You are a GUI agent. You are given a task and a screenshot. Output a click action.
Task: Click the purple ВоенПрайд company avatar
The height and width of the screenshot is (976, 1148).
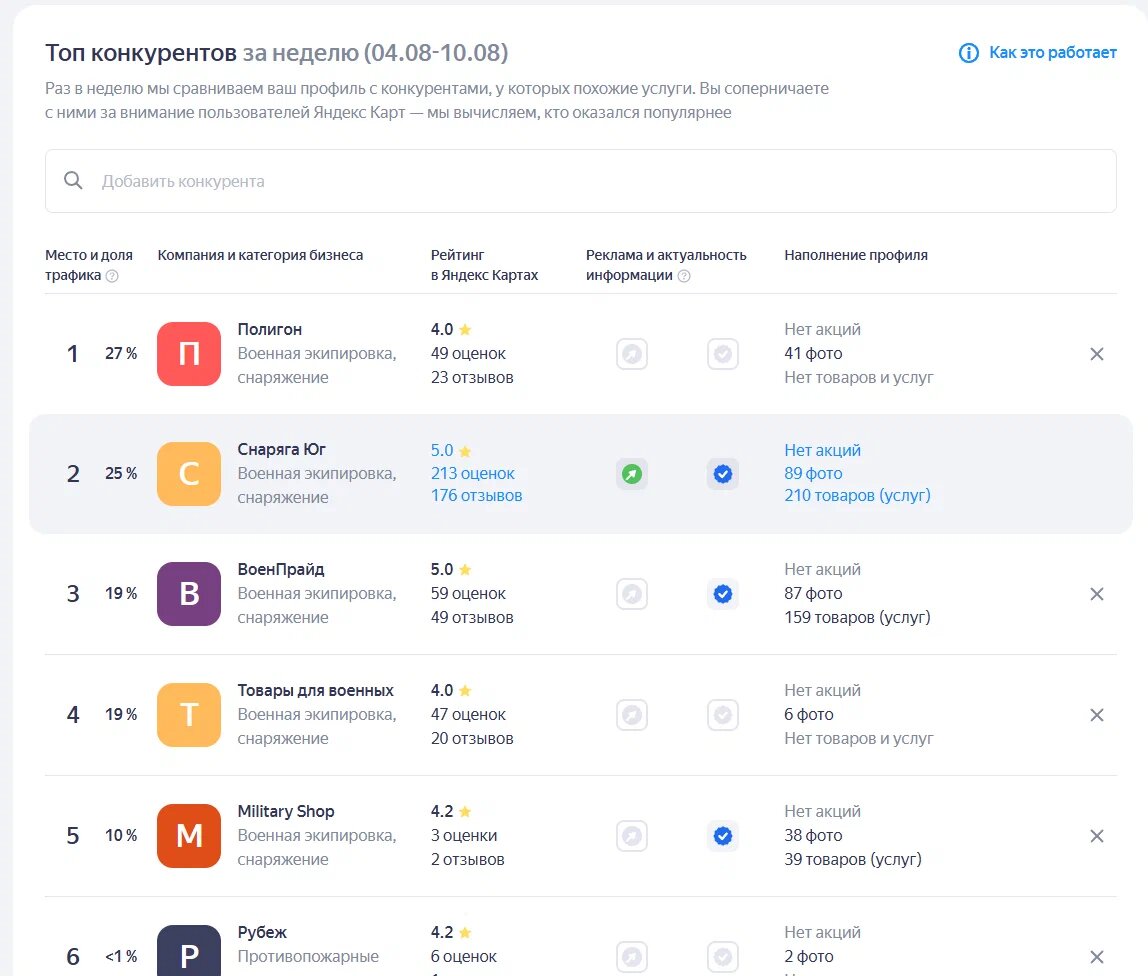coord(189,594)
